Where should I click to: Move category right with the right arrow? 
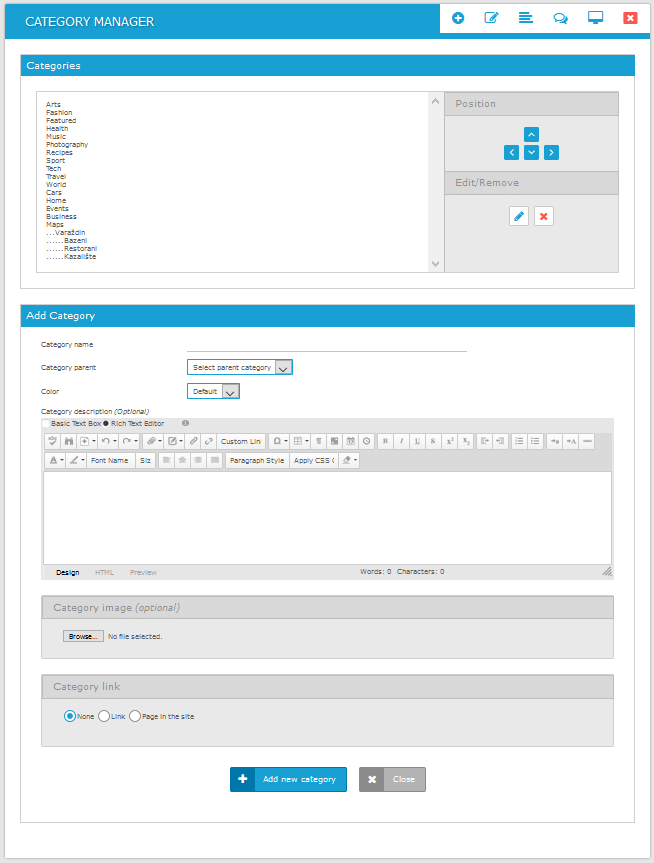(x=551, y=153)
